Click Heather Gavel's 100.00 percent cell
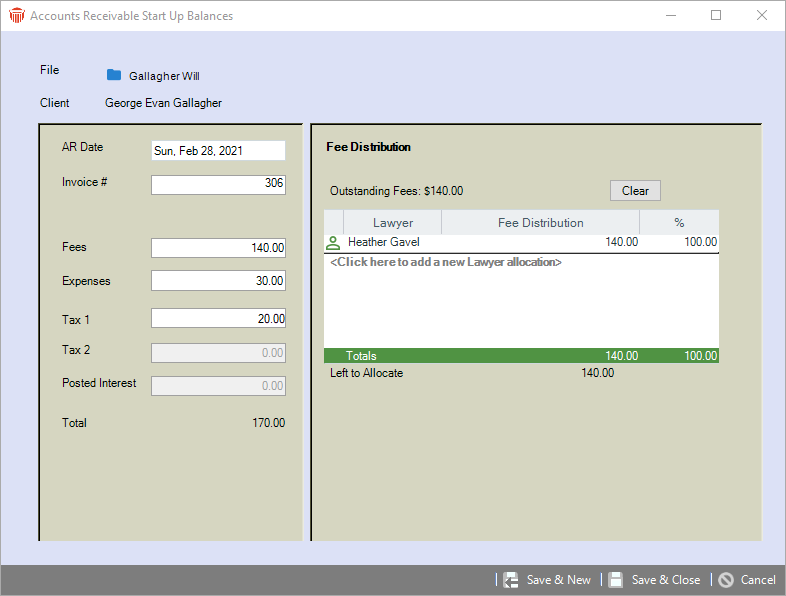786x596 pixels. click(679, 242)
